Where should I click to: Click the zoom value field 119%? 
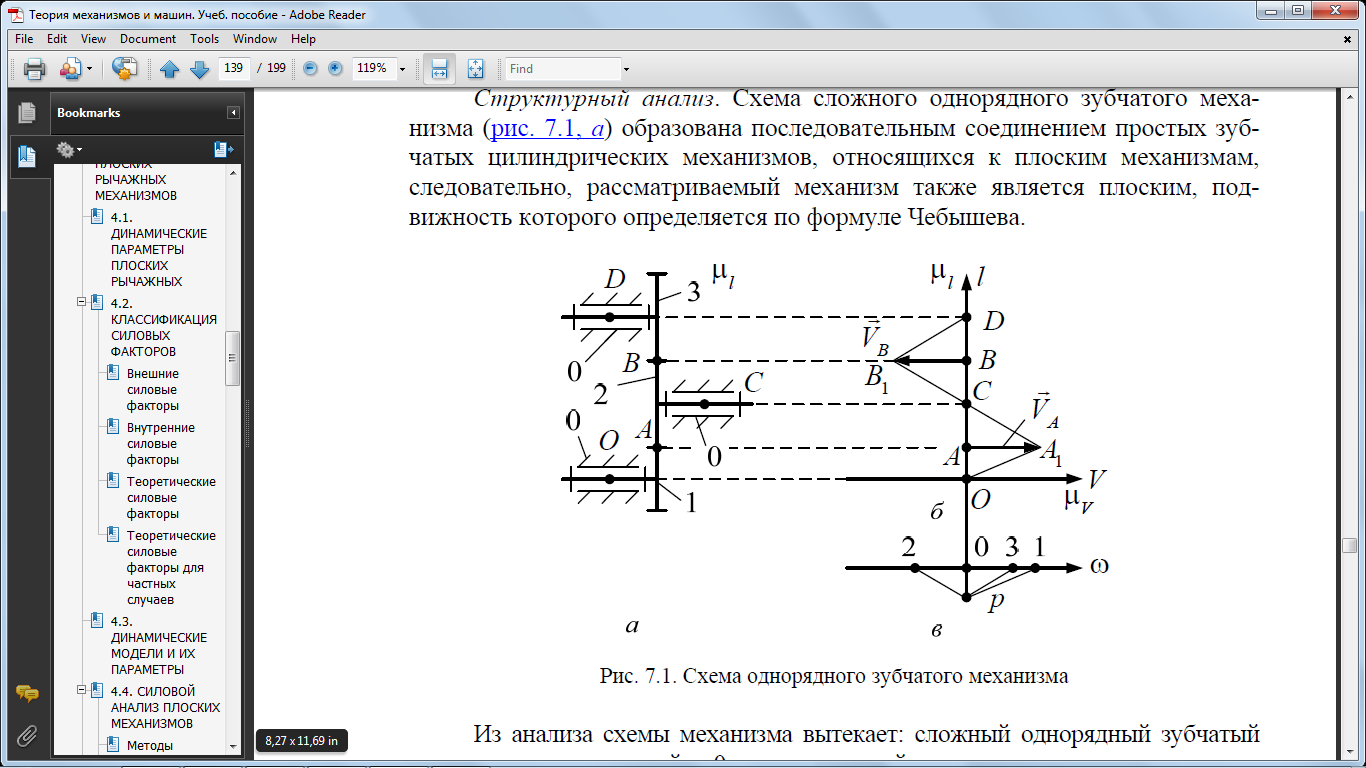(x=373, y=69)
